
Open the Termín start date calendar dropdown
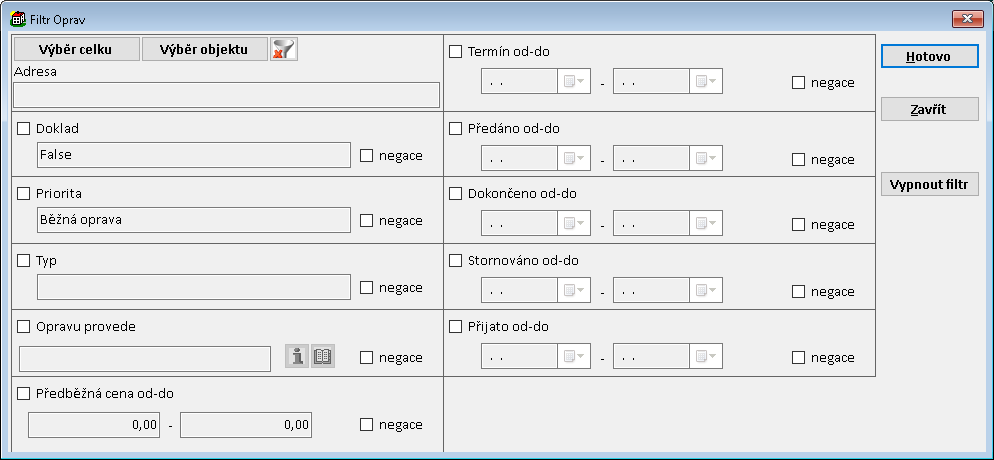tap(574, 82)
